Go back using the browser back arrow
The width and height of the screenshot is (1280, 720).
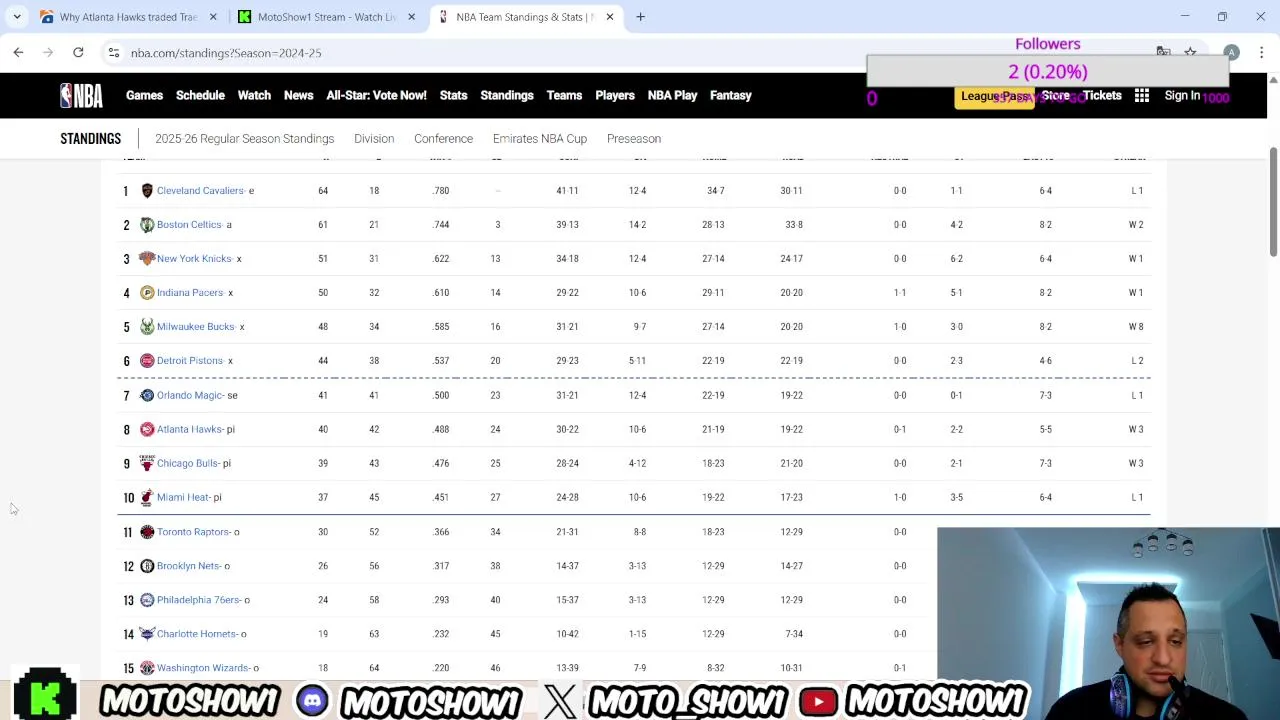click(x=18, y=52)
